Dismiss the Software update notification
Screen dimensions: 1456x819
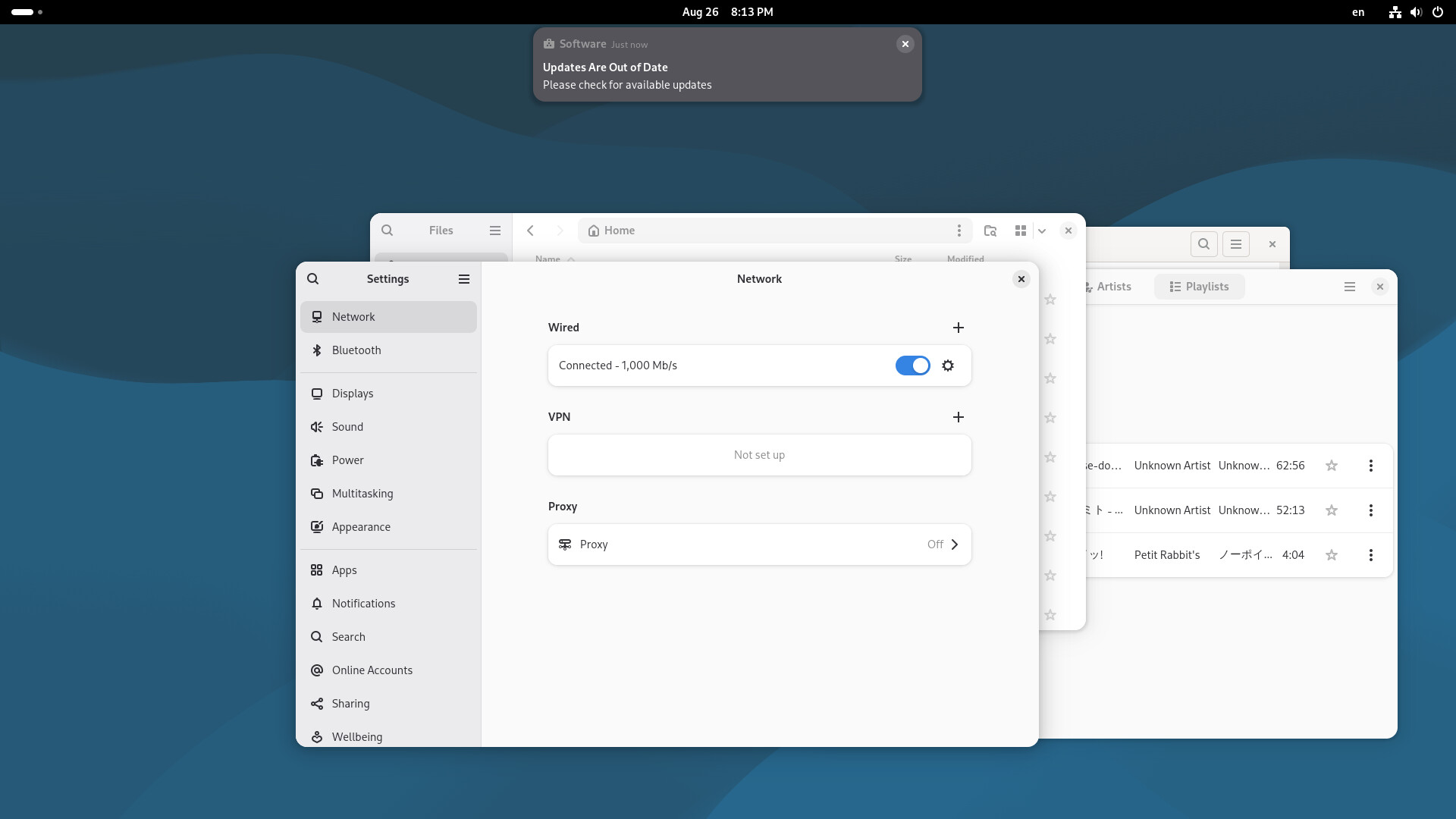coord(905,44)
